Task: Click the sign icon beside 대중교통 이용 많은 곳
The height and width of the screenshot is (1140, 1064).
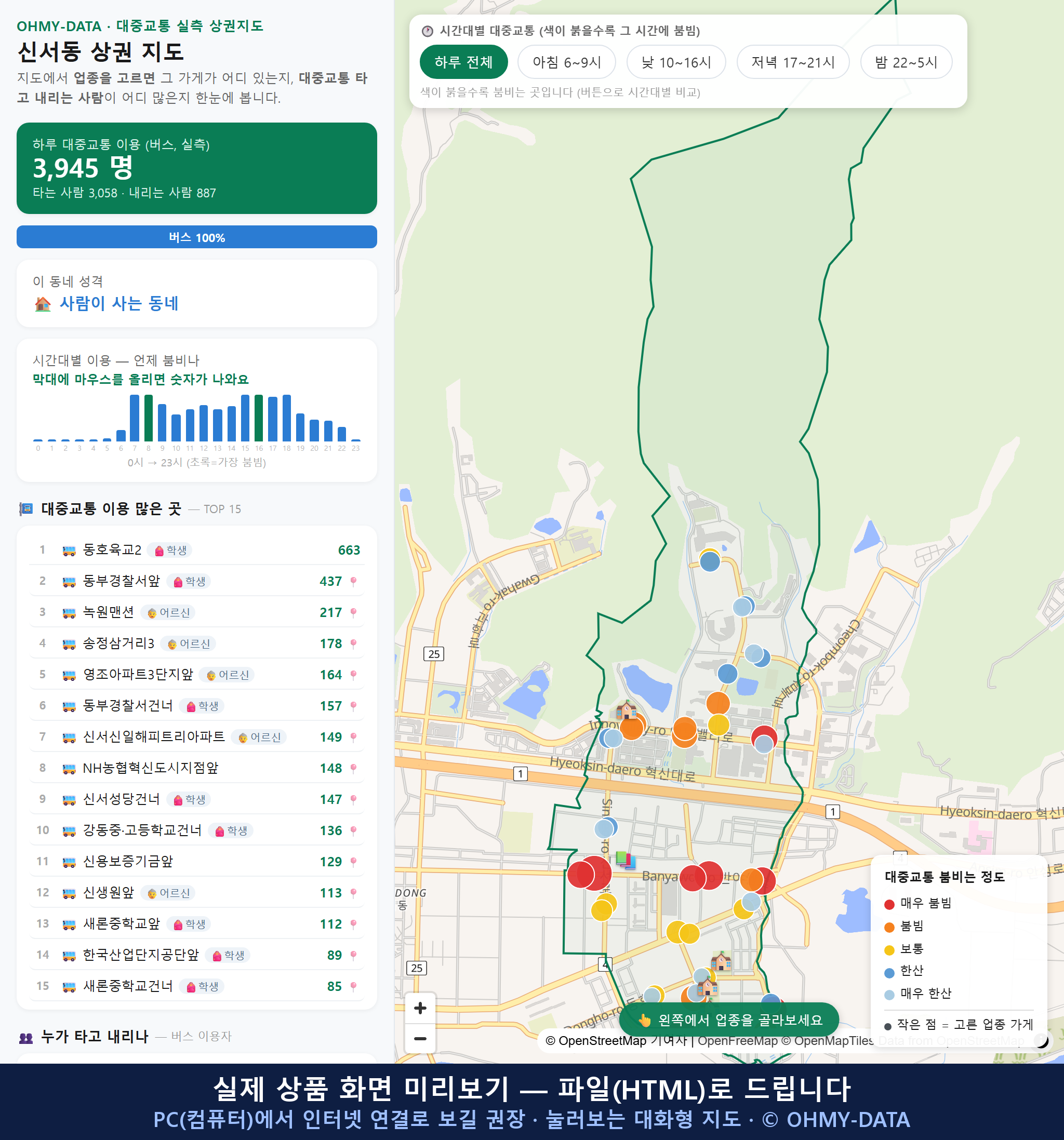Action: (x=26, y=508)
